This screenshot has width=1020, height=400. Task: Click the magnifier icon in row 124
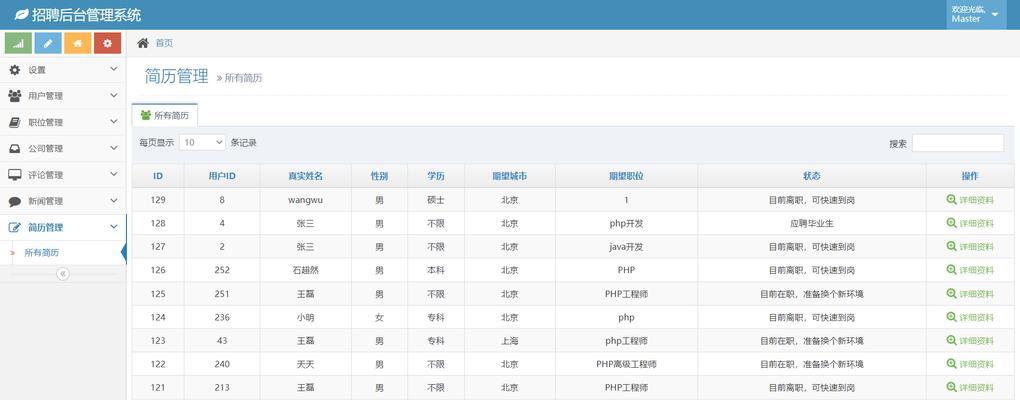point(951,317)
